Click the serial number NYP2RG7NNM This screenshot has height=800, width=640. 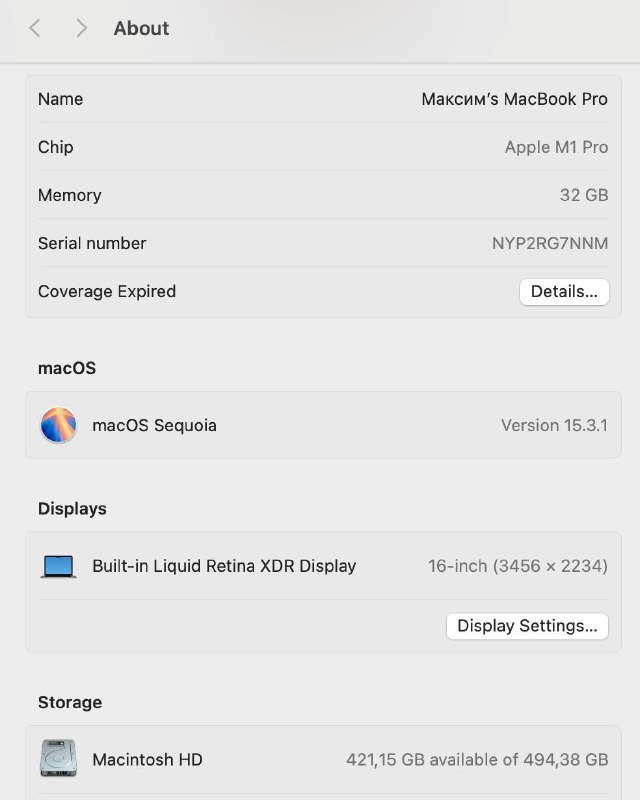(x=560, y=243)
